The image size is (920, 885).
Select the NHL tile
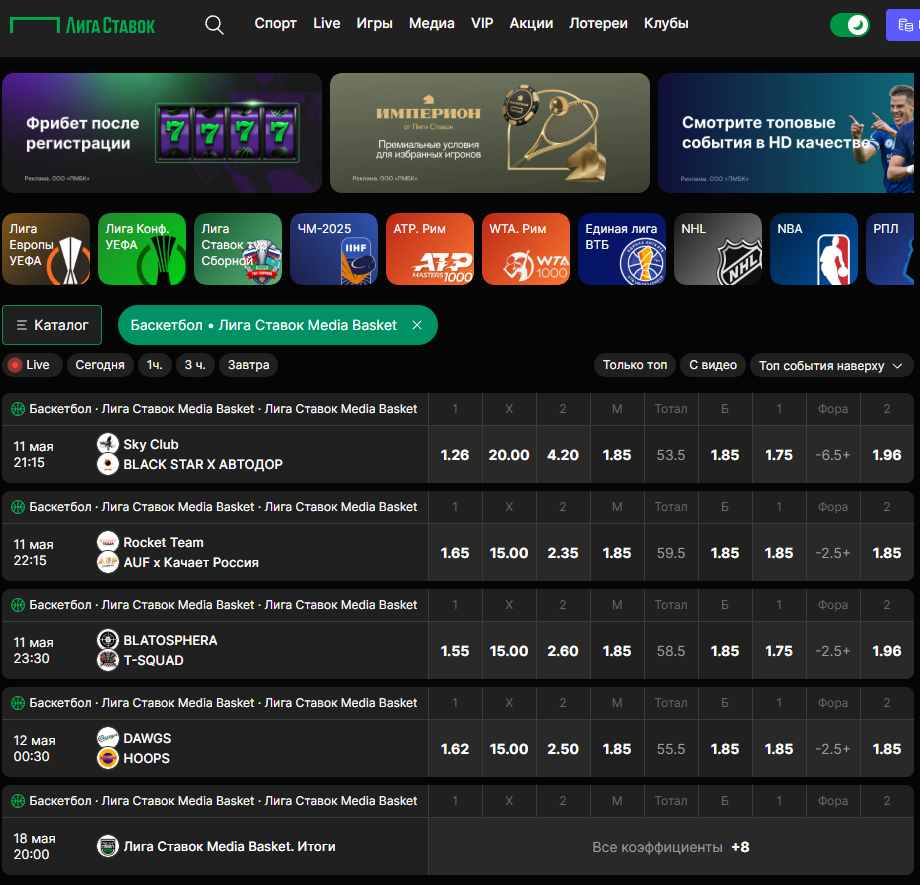pos(718,249)
